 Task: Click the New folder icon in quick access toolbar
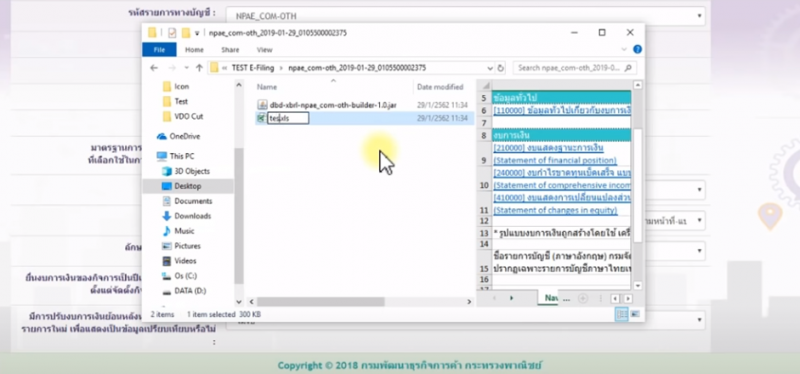tap(186, 33)
